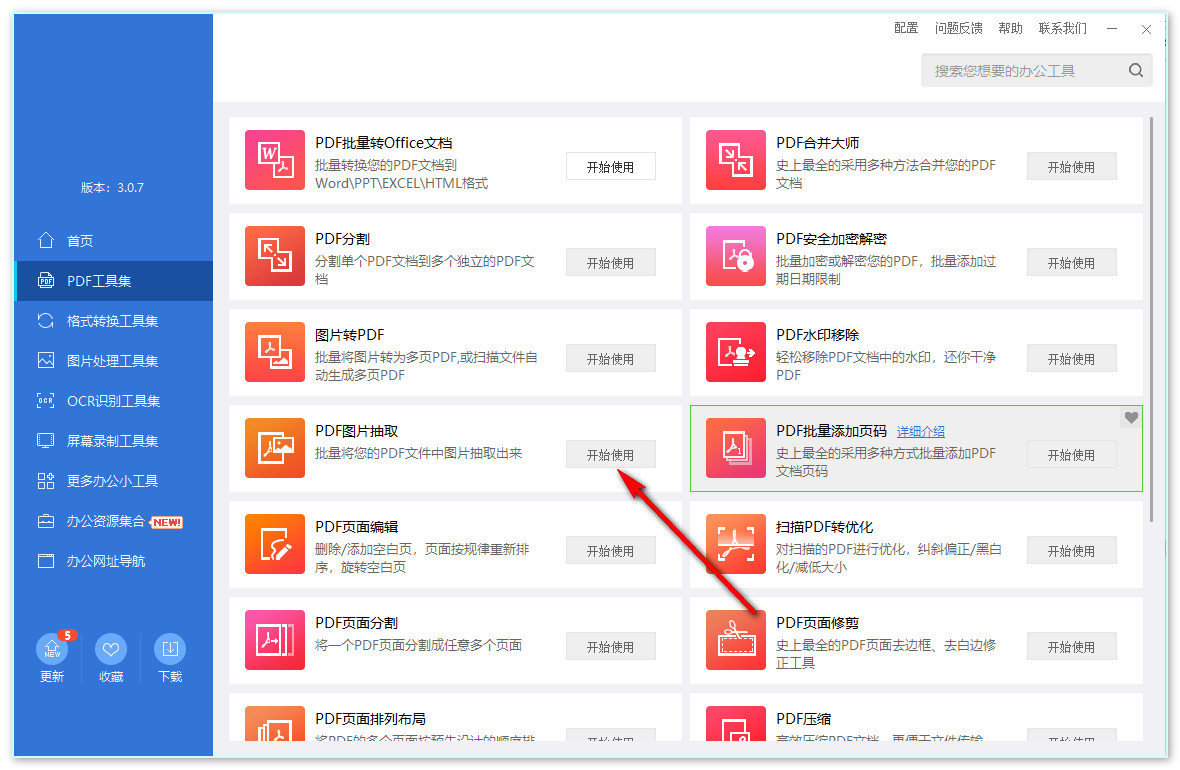
Task: Click the PDF安全加密解密 lock icon
Action: 735,256
